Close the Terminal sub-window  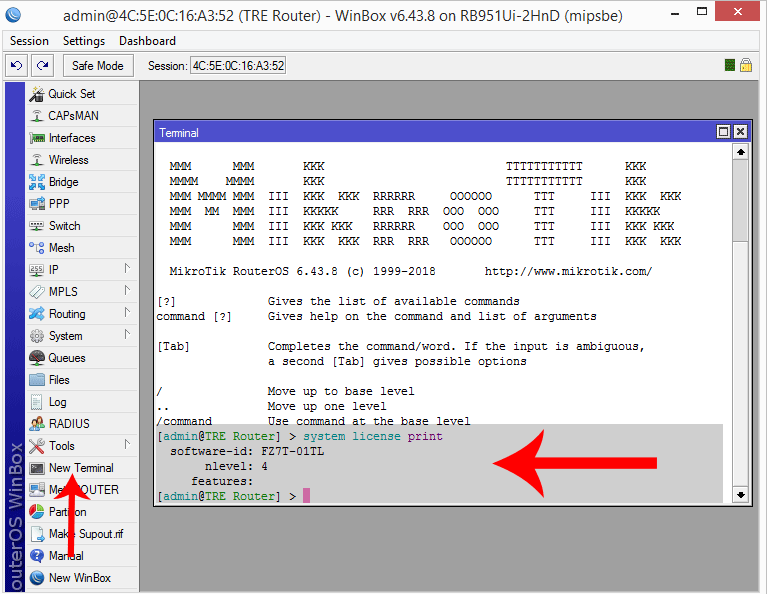click(741, 132)
